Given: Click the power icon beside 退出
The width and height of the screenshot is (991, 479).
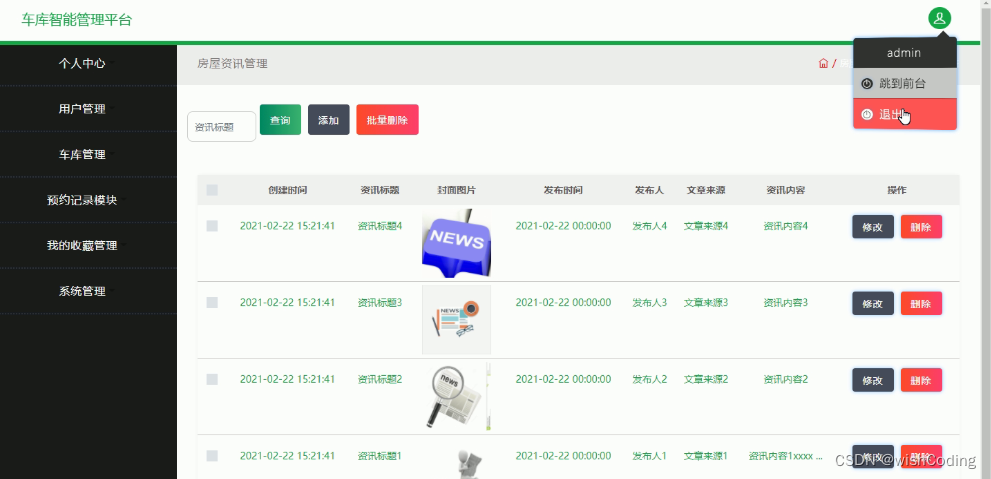Looking at the screenshot, I should [867, 114].
